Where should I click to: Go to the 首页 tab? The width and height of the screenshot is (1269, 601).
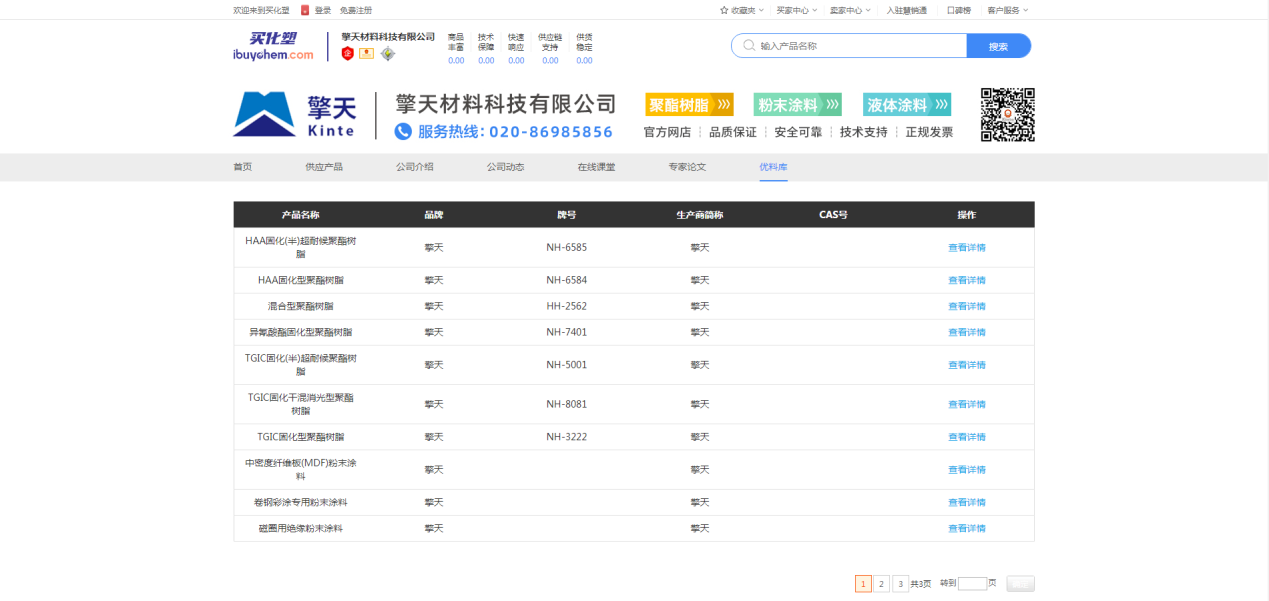point(243,167)
